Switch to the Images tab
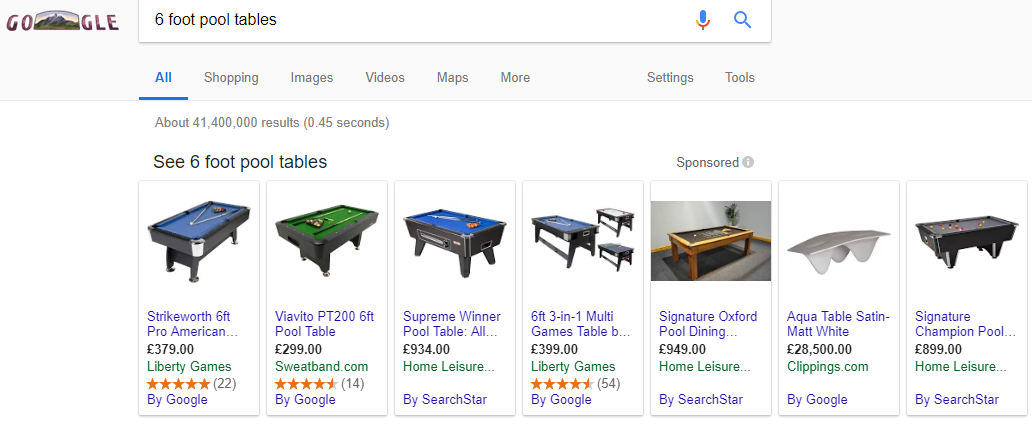Screen dimensions: 1032x445 pyautogui.click(x=312, y=78)
